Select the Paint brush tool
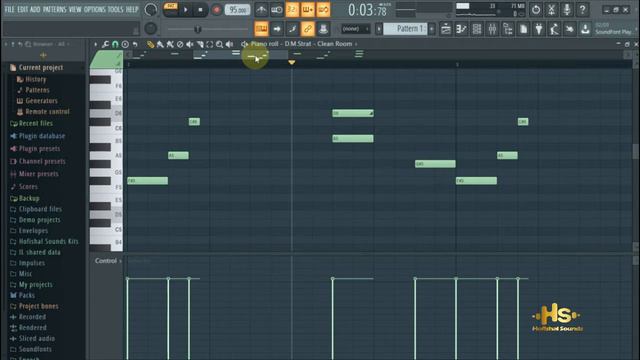Viewport: 640px width, 360px height. [160, 44]
